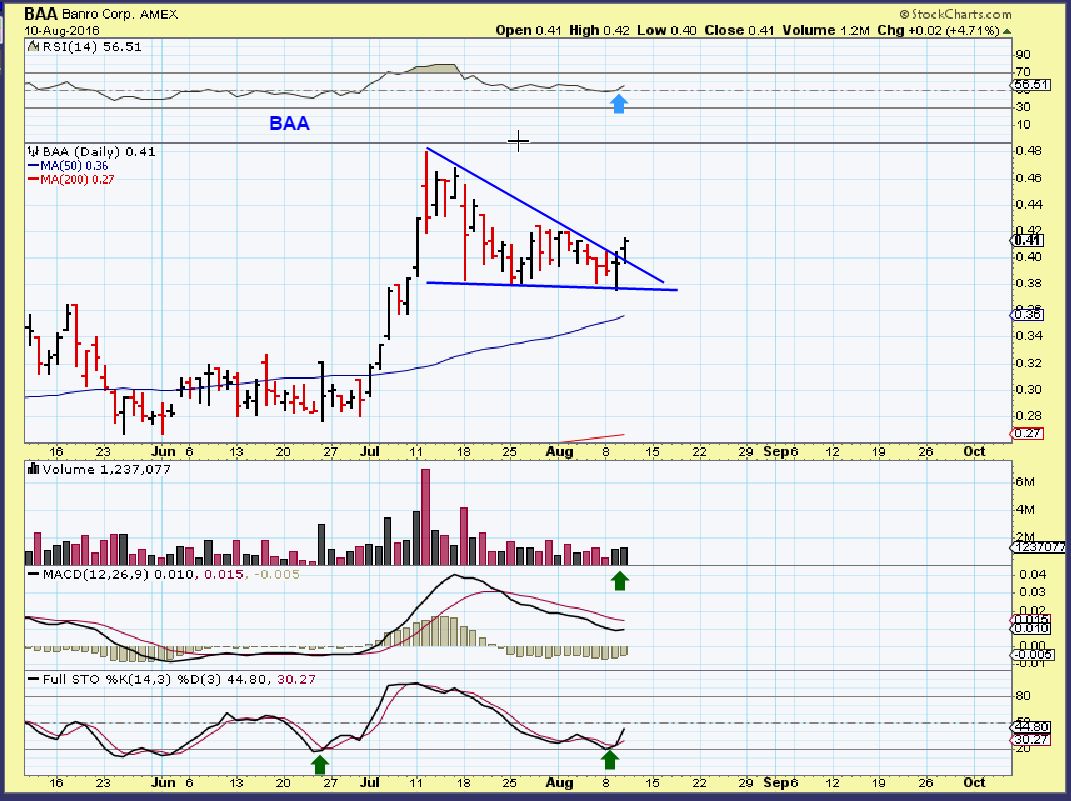The image size is (1071, 801).
Task: Click the 'Low 0.40' value
Action: (x=667, y=31)
